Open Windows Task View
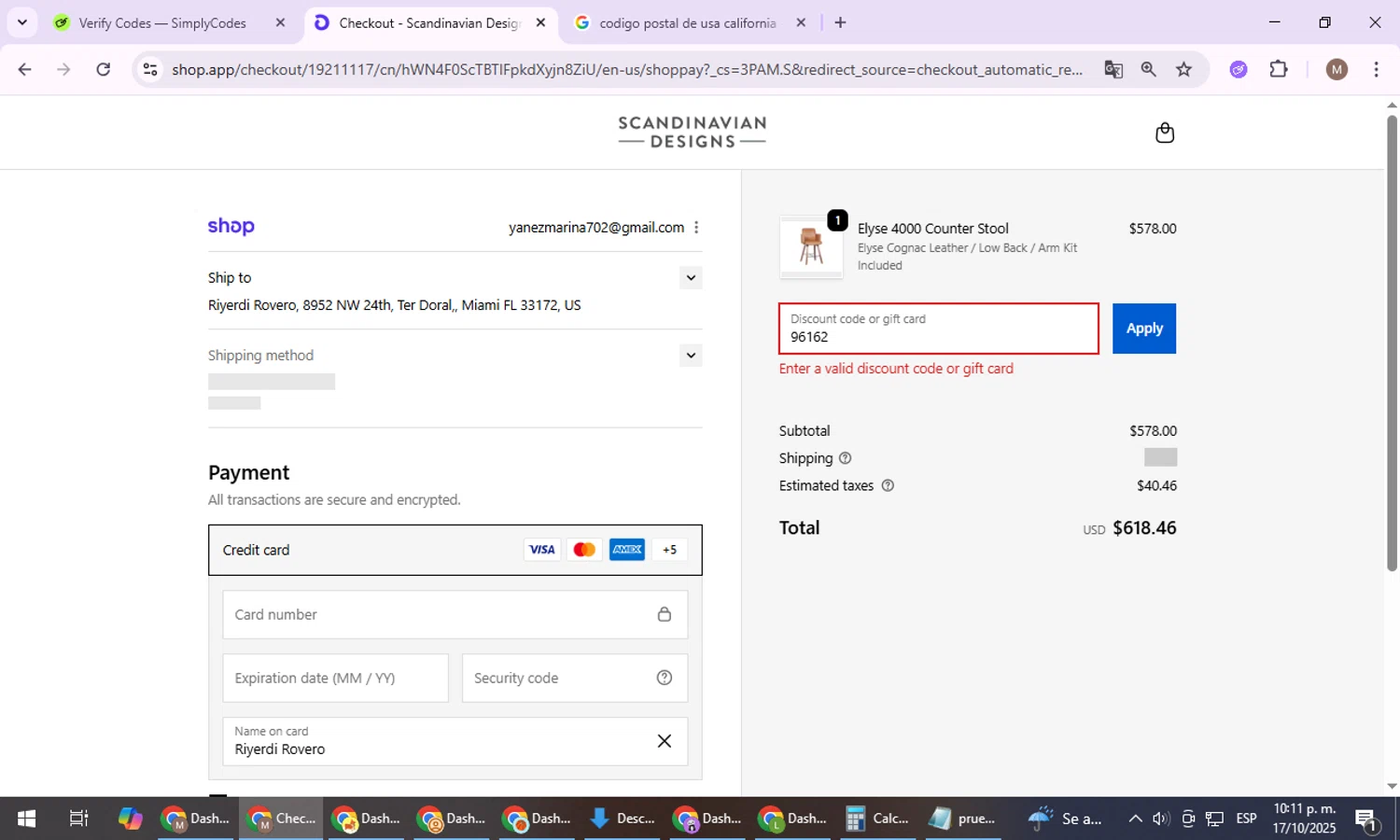This screenshot has height=840, width=1400. click(x=79, y=819)
